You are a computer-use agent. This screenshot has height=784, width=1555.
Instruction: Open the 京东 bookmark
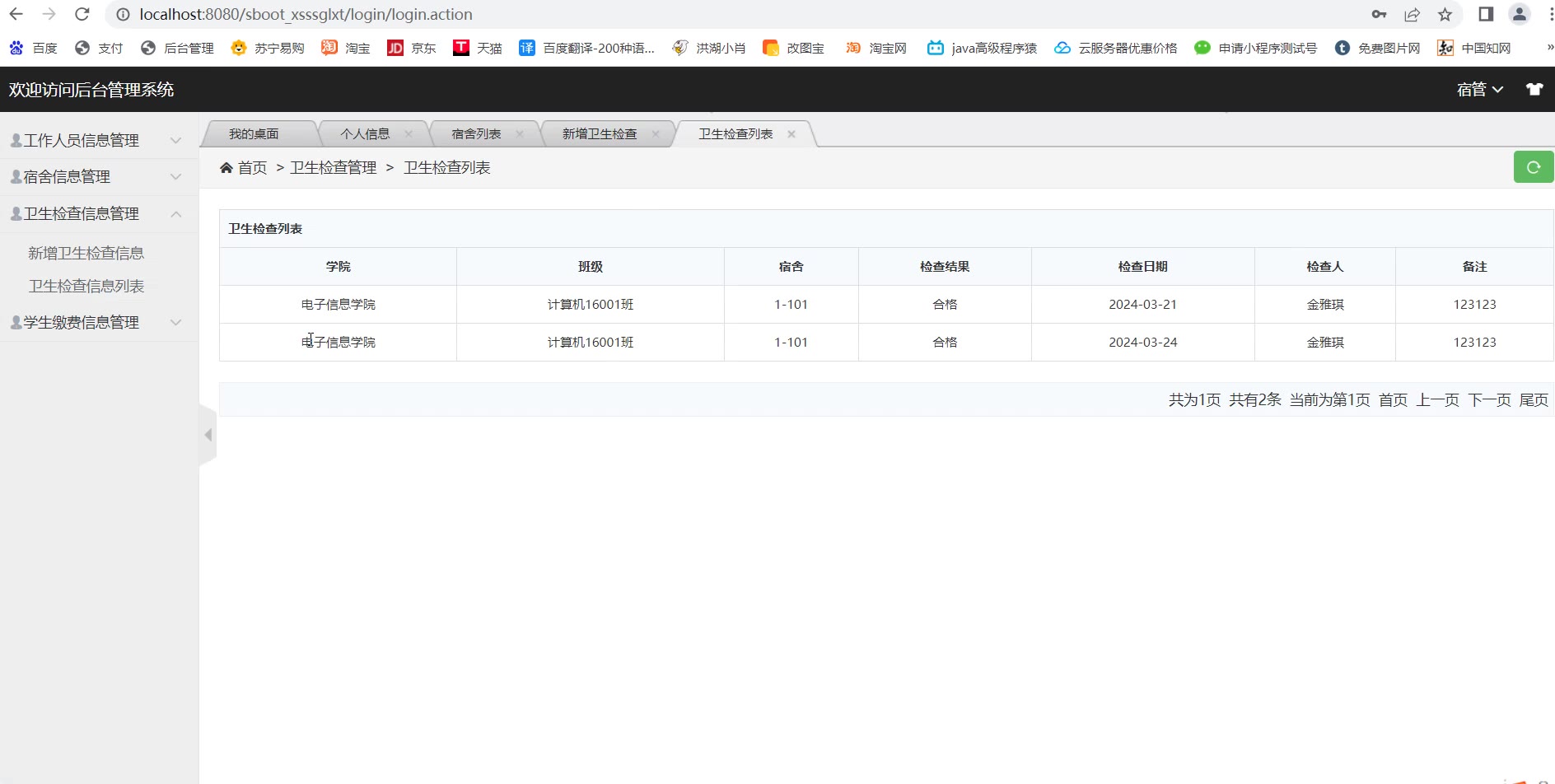pyautogui.click(x=412, y=48)
